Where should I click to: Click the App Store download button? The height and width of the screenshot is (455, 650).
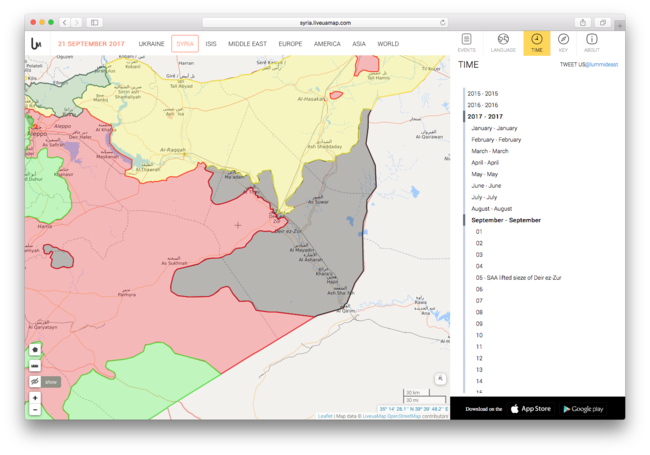click(x=530, y=408)
